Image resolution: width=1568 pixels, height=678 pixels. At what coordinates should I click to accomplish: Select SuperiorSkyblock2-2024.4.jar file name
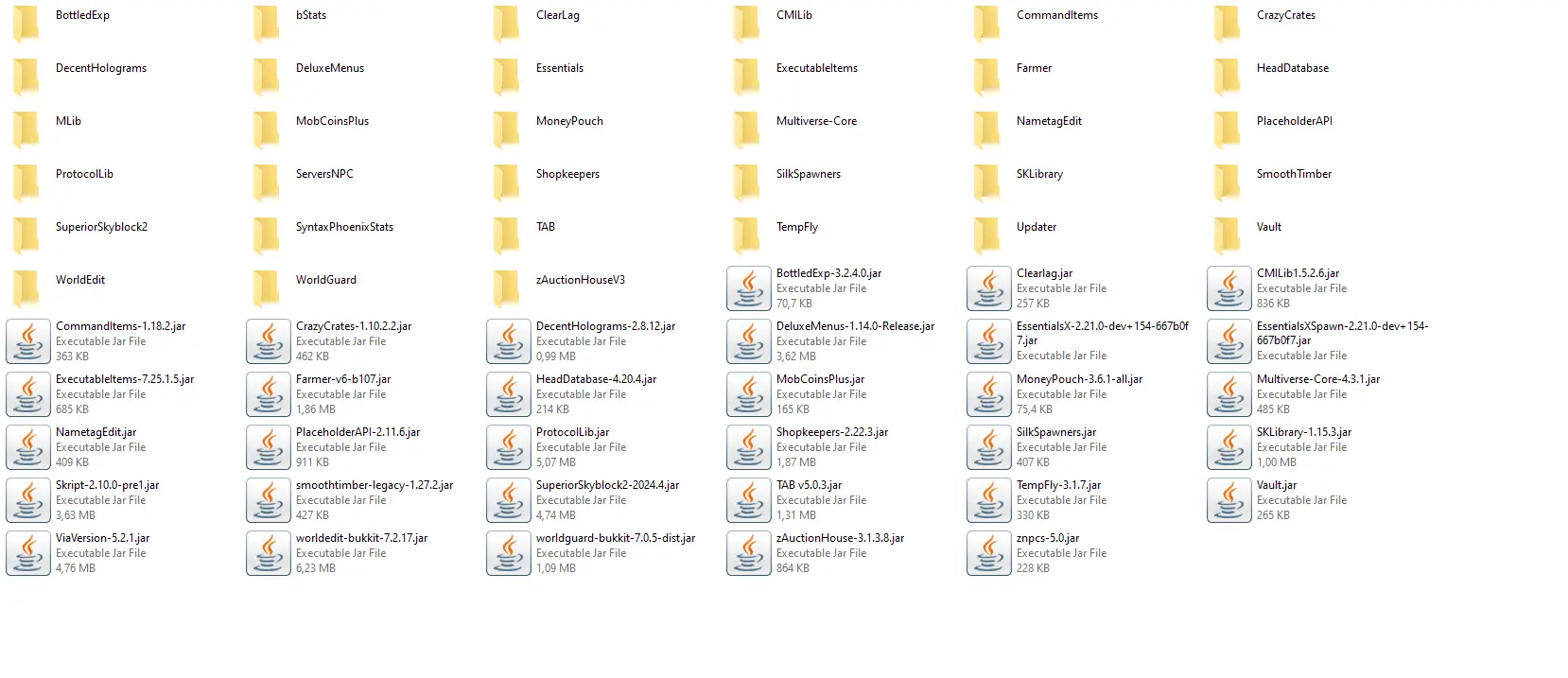[607, 485]
